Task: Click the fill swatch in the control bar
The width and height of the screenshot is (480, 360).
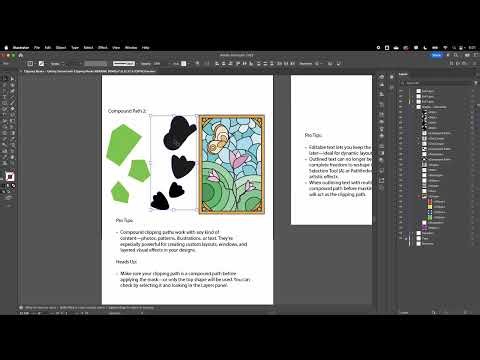Action: (30, 63)
